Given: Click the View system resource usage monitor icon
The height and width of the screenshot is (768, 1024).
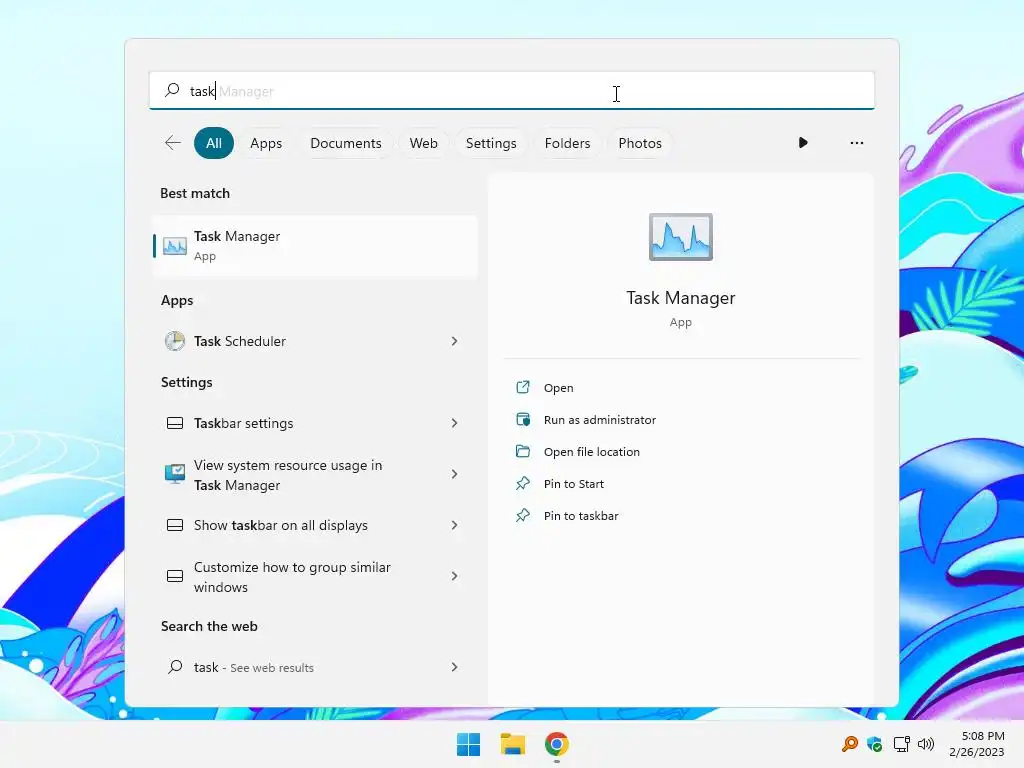Looking at the screenshot, I should [x=175, y=474].
